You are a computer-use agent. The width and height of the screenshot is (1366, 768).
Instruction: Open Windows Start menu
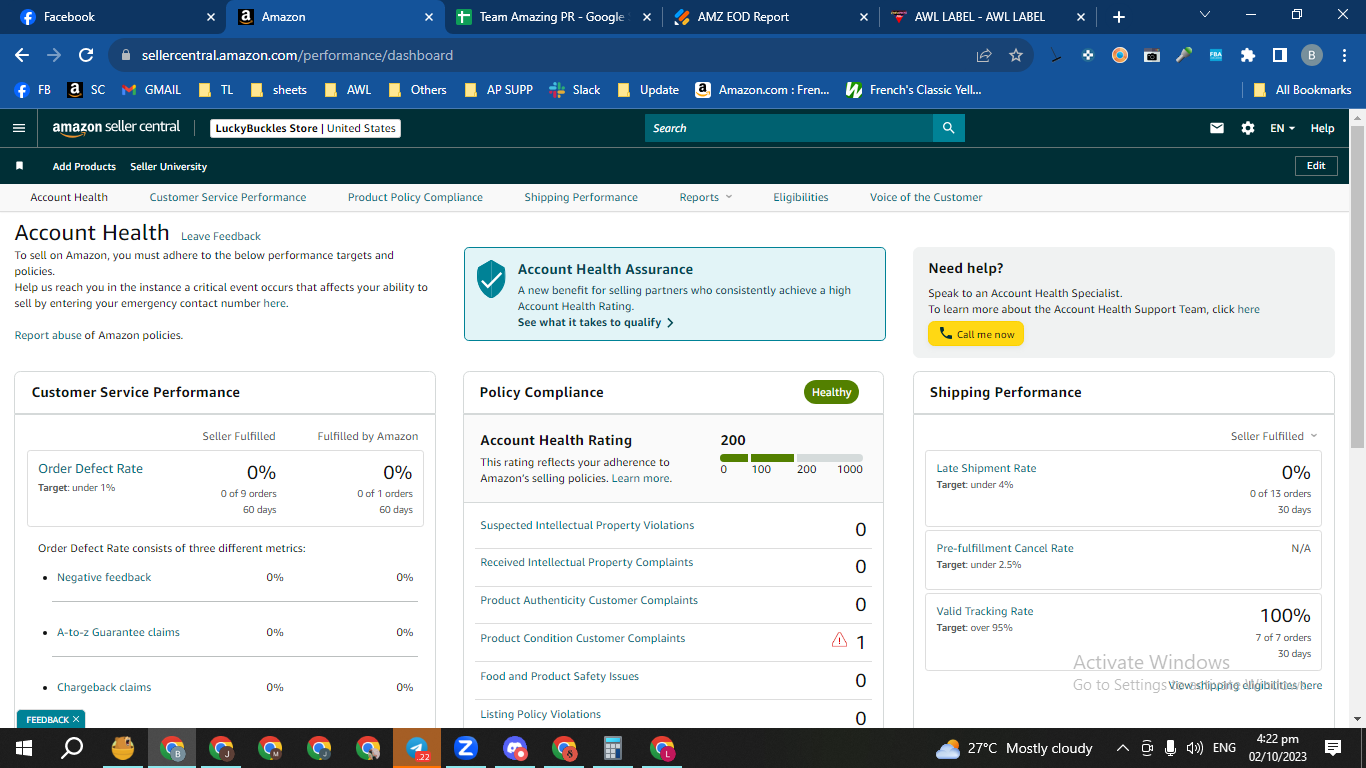coord(24,748)
